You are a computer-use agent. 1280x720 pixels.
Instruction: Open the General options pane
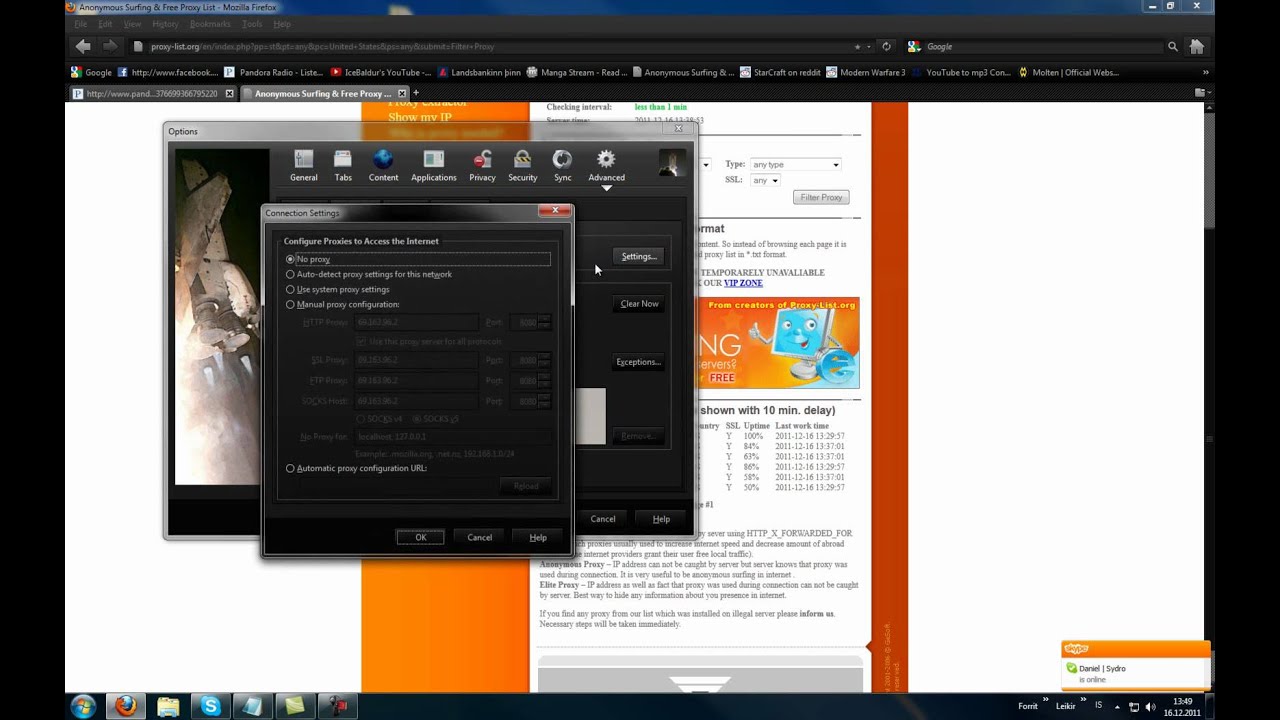tap(304, 166)
